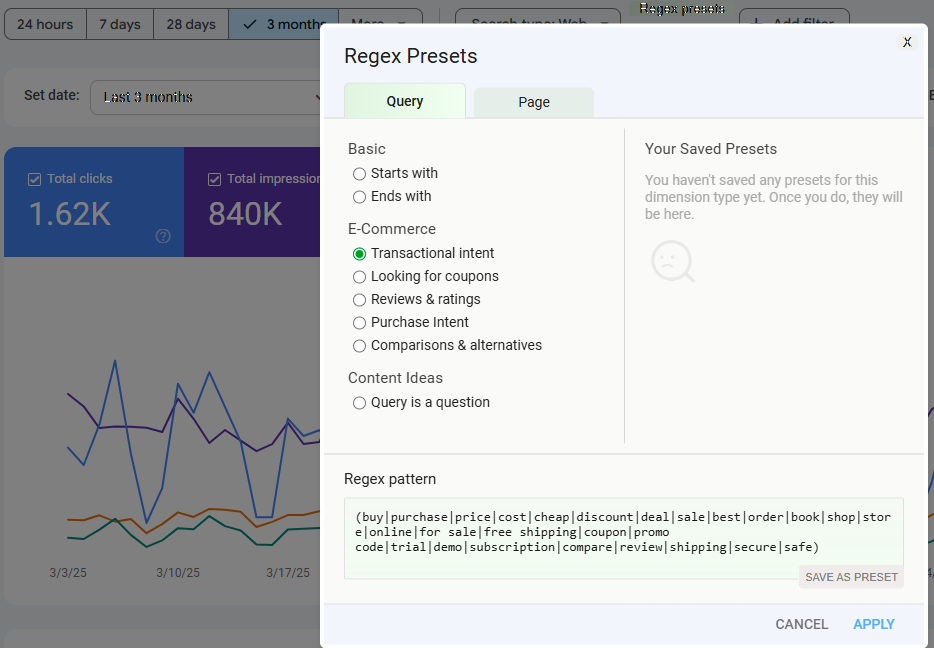Click the help icon on Total clicks card
934x648 pixels.
coord(163,236)
